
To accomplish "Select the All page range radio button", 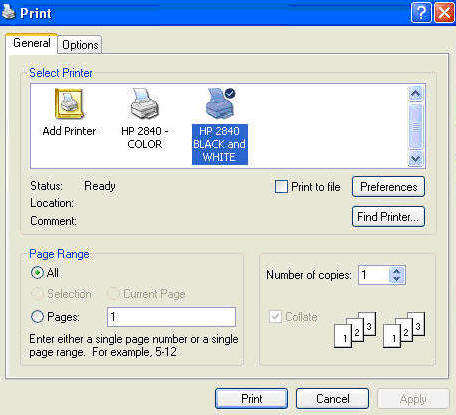I will (x=37, y=273).
